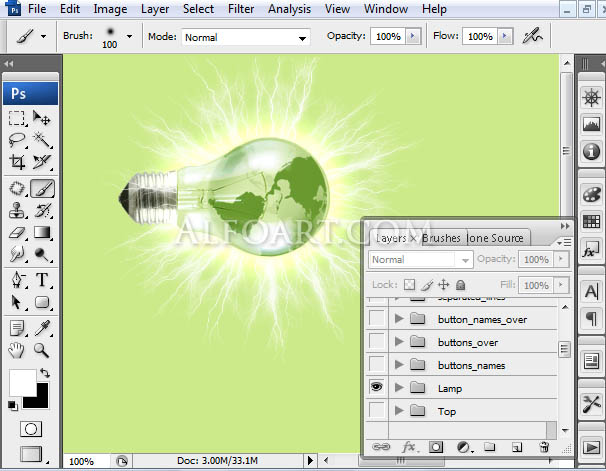Select the Type tool
Viewport: 606px width, 471px height.
click(42, 280)
